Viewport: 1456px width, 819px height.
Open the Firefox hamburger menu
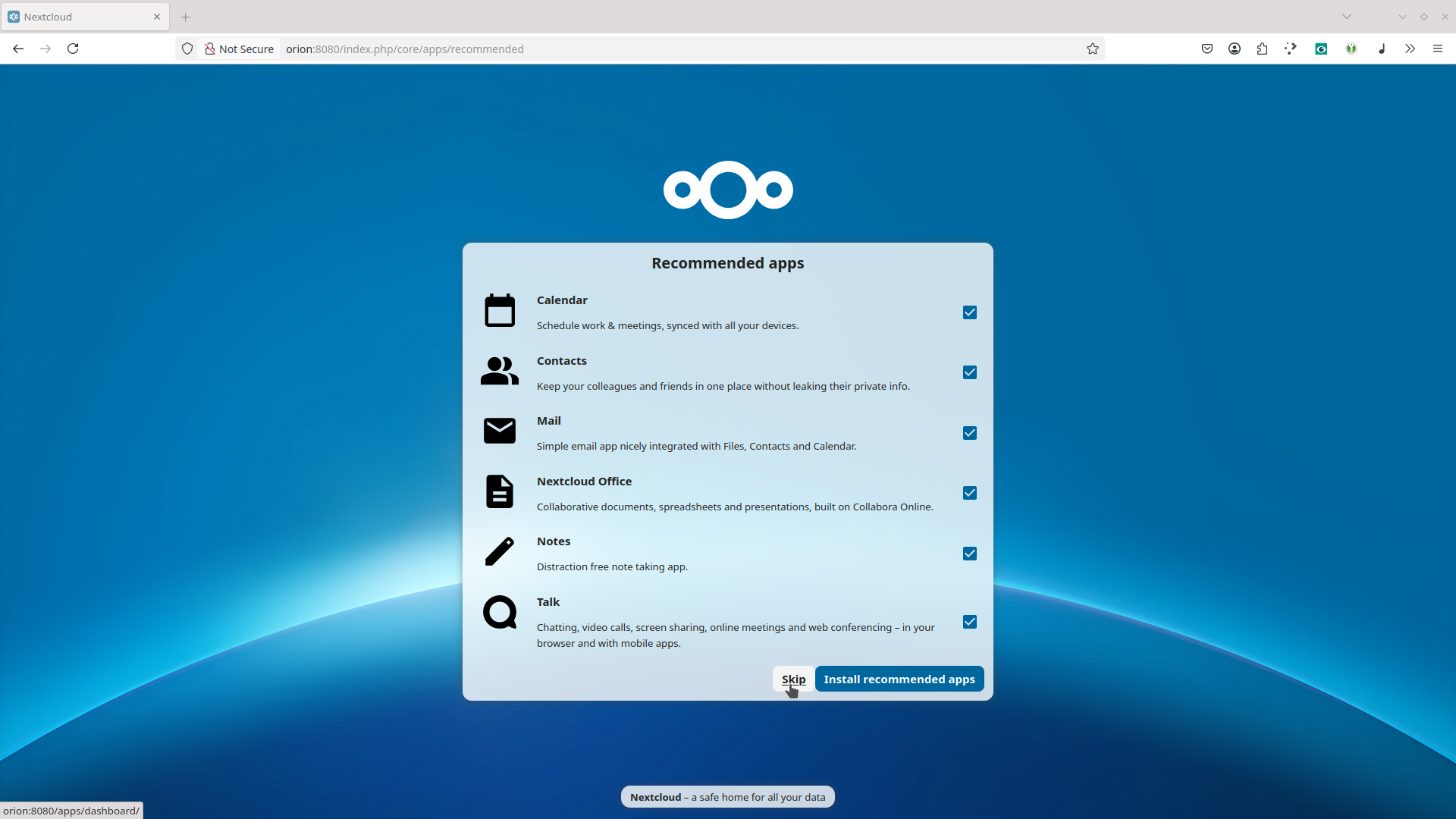(x=1438, y=49)
